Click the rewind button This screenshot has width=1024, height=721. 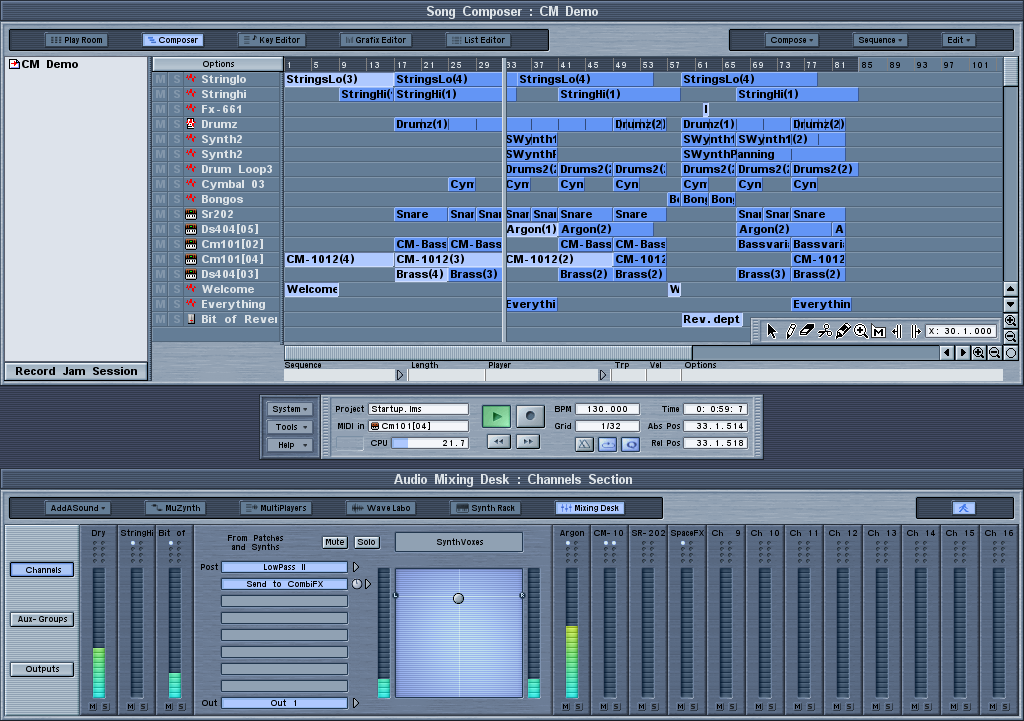[x=498, y=442]
